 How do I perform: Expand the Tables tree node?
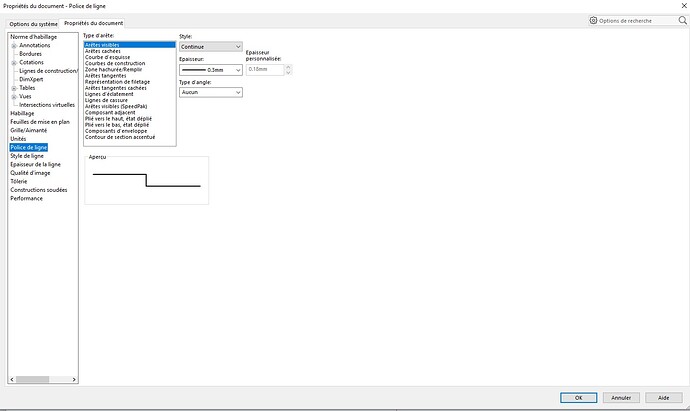tap(14, 88)
